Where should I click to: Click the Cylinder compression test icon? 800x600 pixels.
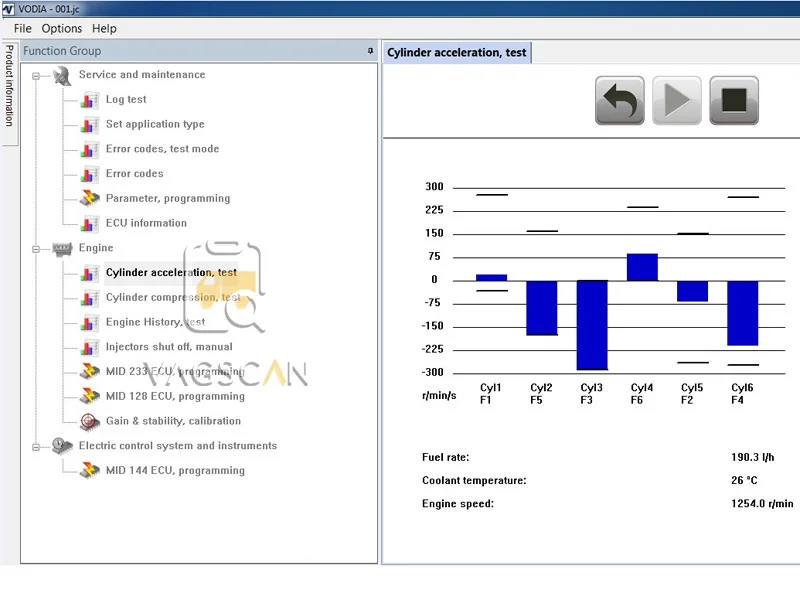89,297
